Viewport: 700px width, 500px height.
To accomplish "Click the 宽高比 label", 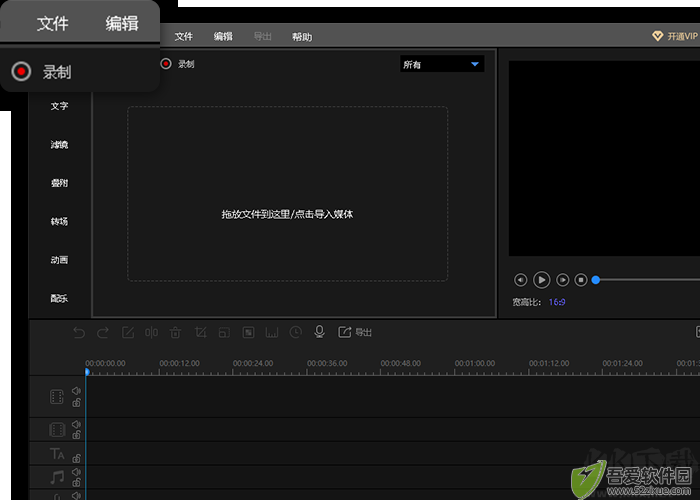I will (x=527, y=302).
